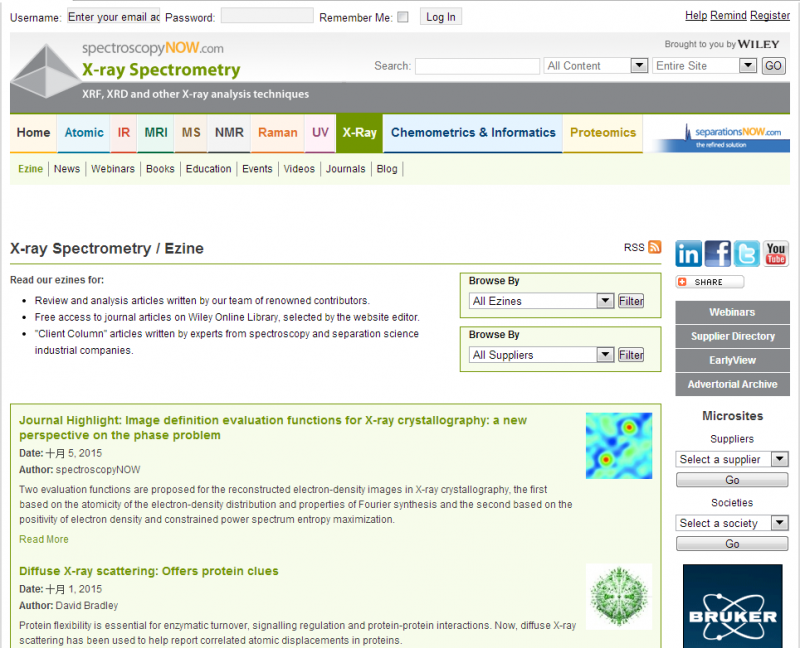Screen dimensions: 800x648
Task: Open the Journals submenu item
Action: [345, 169]
